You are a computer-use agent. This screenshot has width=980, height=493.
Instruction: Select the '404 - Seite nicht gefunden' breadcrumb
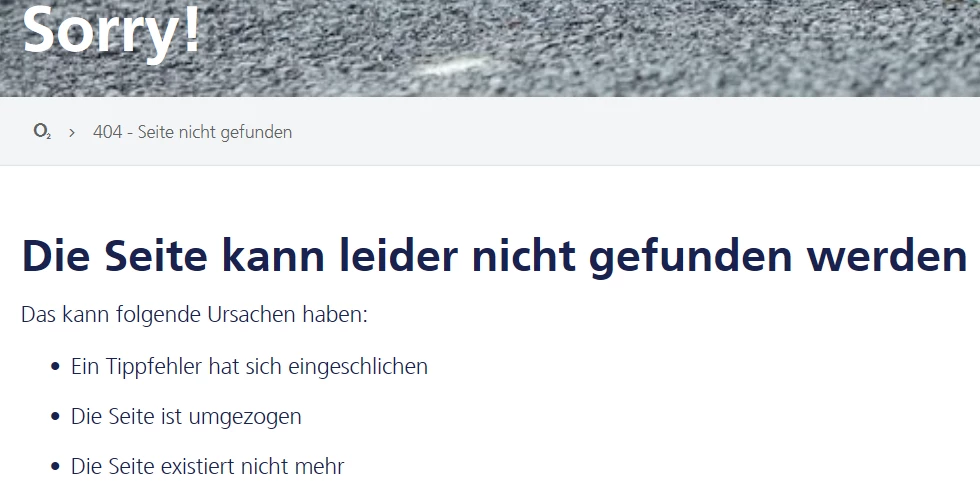point(192,132)
